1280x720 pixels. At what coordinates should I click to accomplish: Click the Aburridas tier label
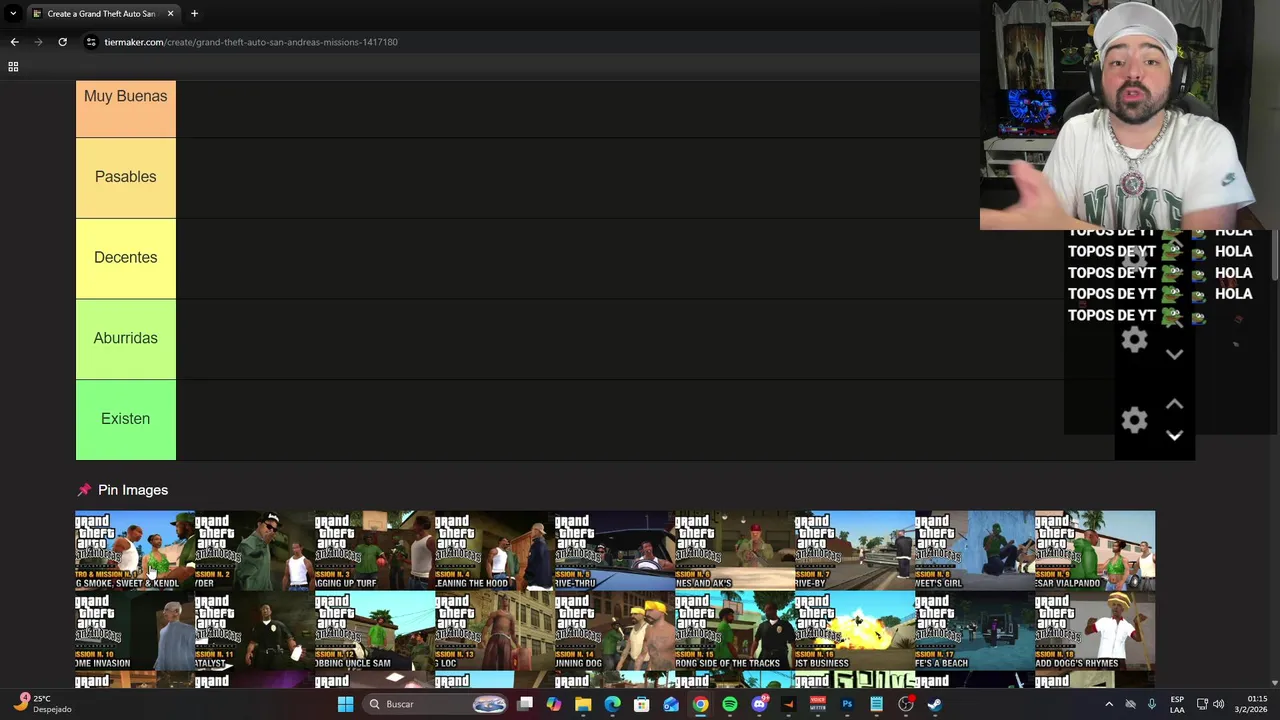tap(126, 338)
